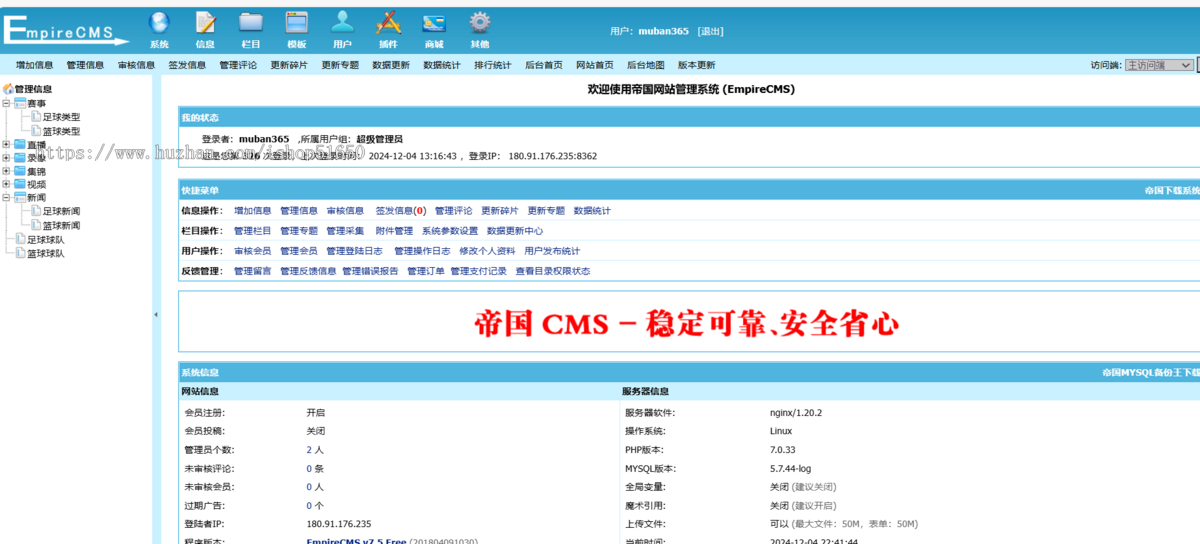Screen dimensions: 1200x544
Task: Click the page icon beside 篮球新闻
Action: click(x=35, y=225)
